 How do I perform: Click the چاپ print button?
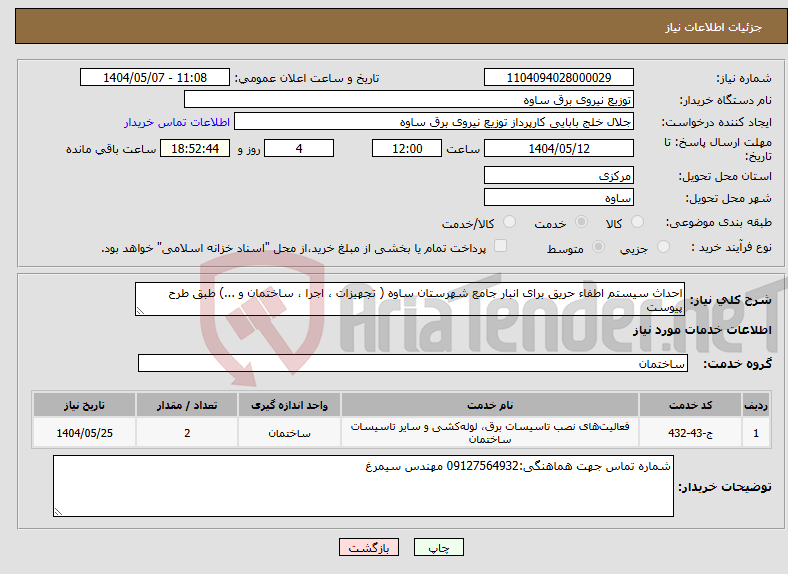[439, 547]
